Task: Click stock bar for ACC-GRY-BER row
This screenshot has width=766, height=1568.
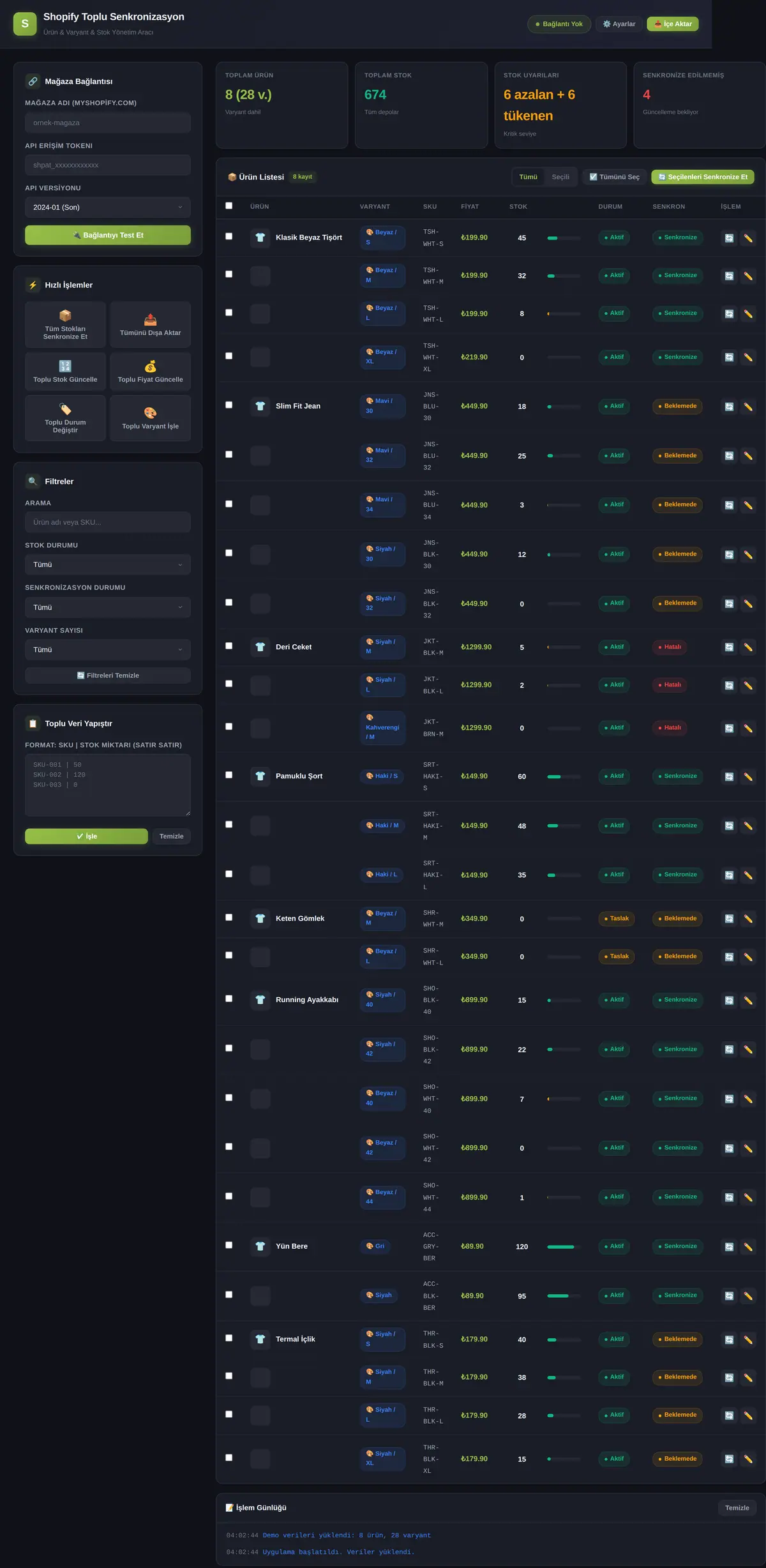Action: (x=564, y=1247)
